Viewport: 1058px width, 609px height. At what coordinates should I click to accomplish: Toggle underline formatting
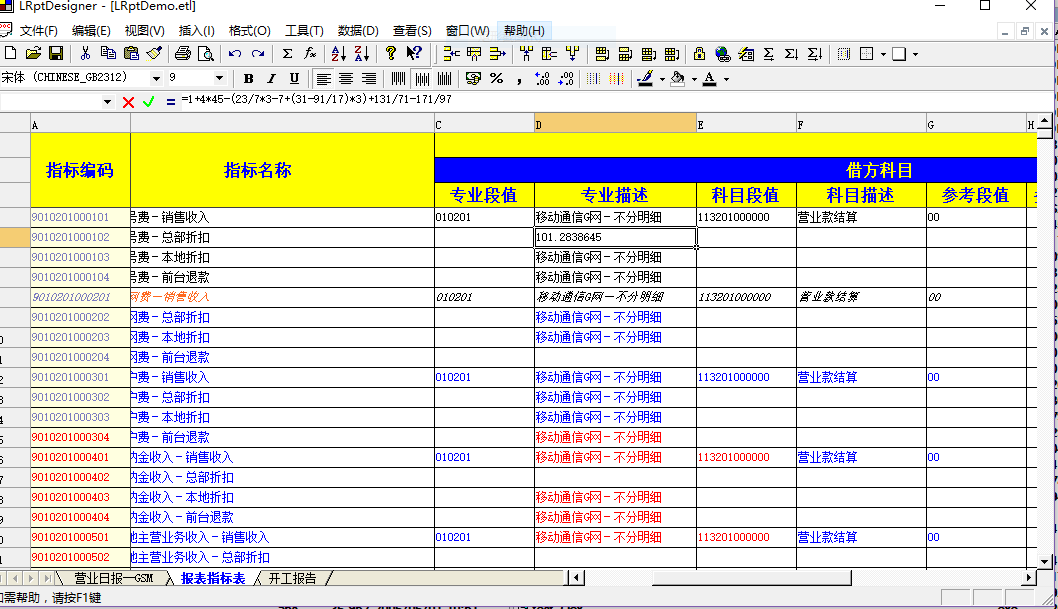[x=294, y=78]
